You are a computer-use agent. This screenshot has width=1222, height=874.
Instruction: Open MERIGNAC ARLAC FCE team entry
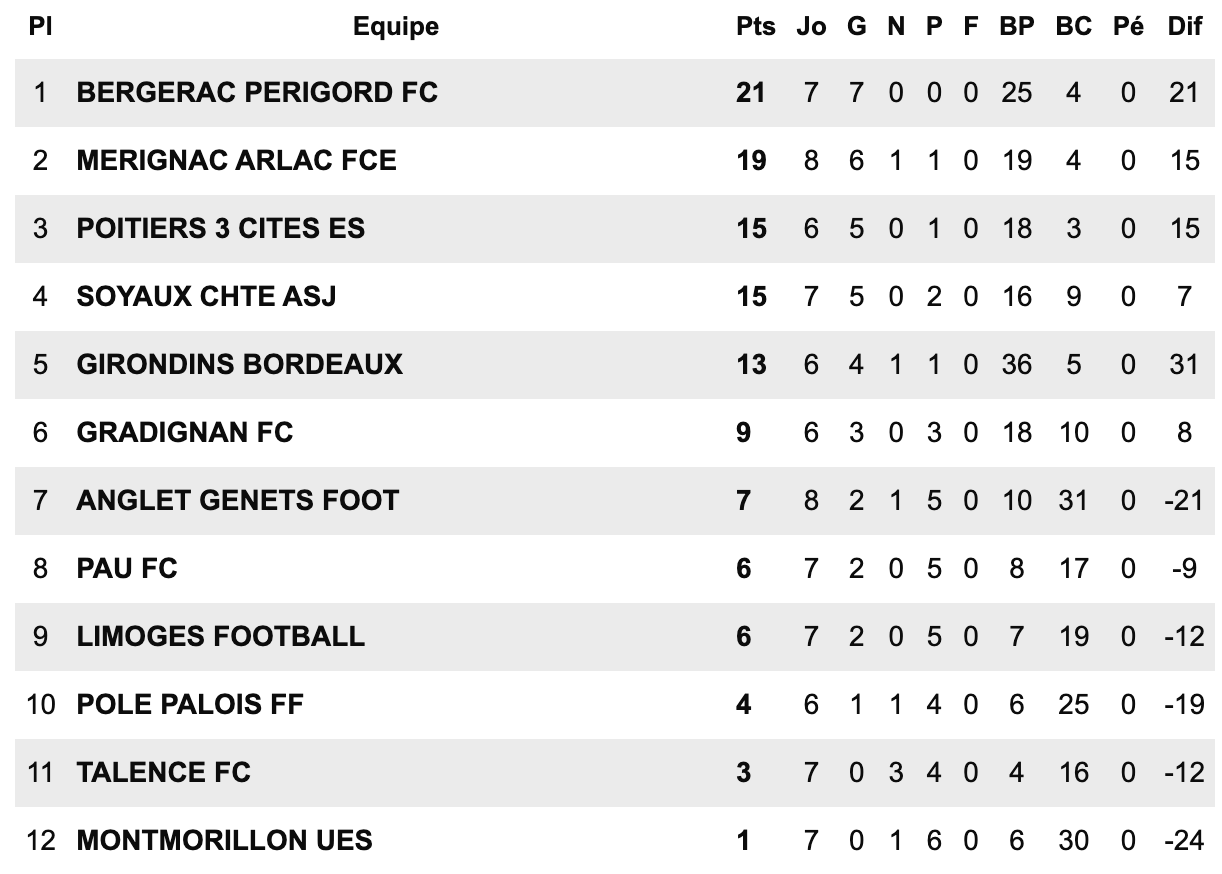pos(236,161)
